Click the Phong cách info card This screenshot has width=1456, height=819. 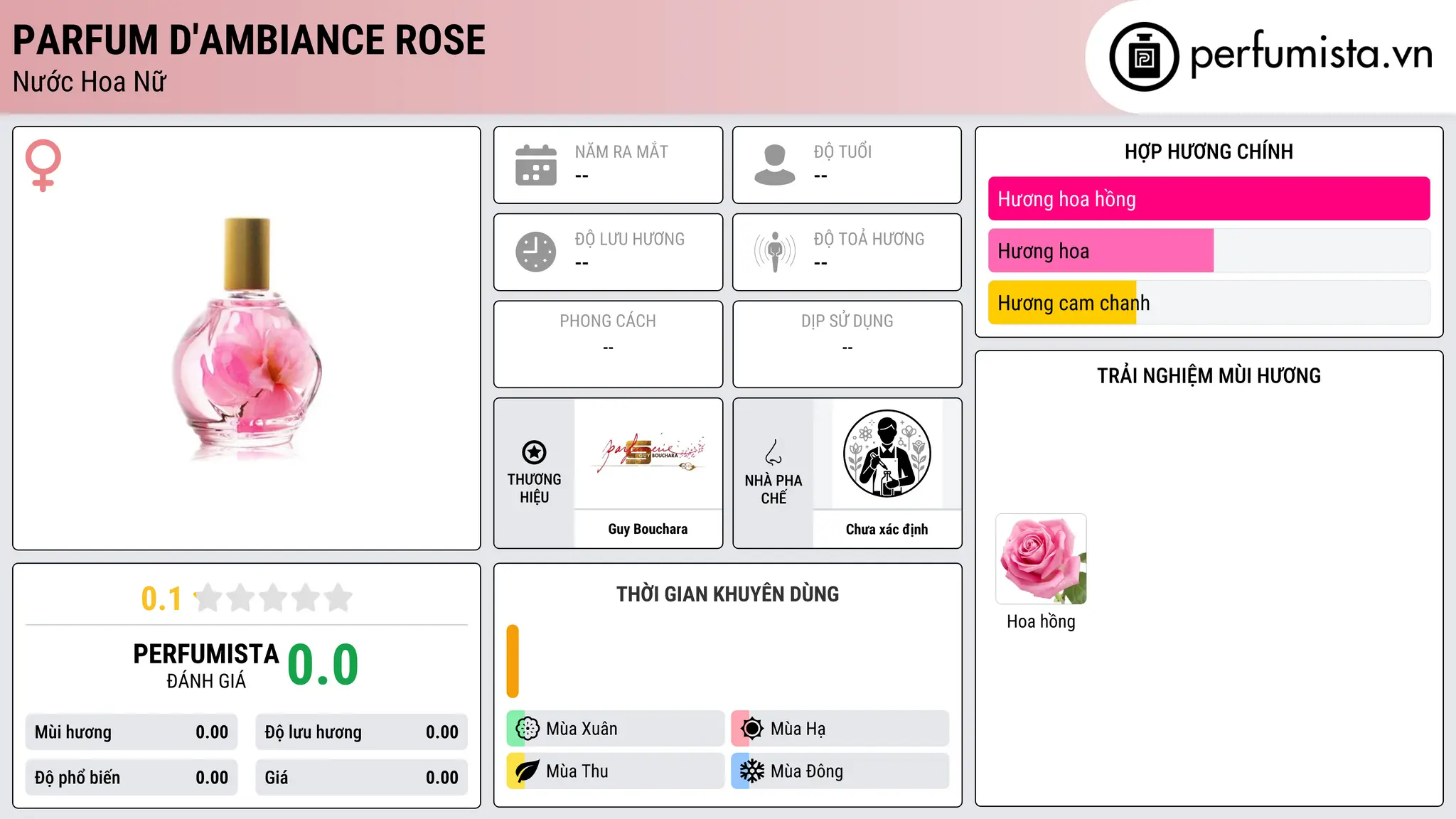[x=608, y=344]
